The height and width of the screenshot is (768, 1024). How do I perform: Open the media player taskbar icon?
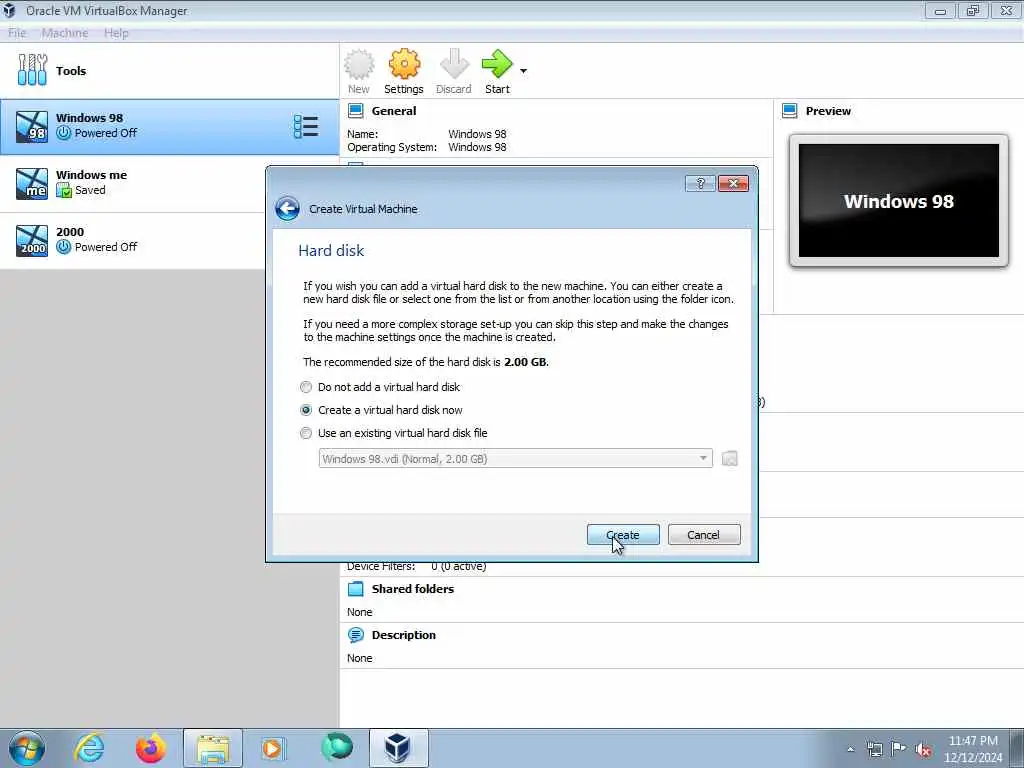pos(272,748)
